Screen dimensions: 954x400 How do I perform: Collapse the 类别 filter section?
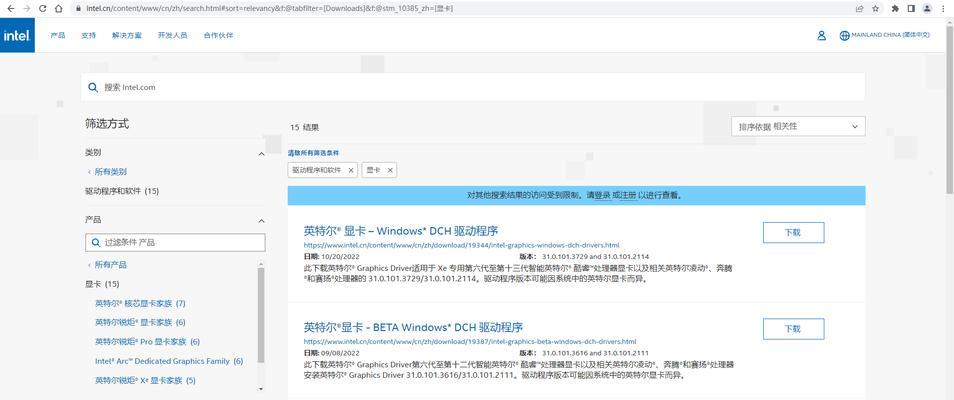click(262, 153)
